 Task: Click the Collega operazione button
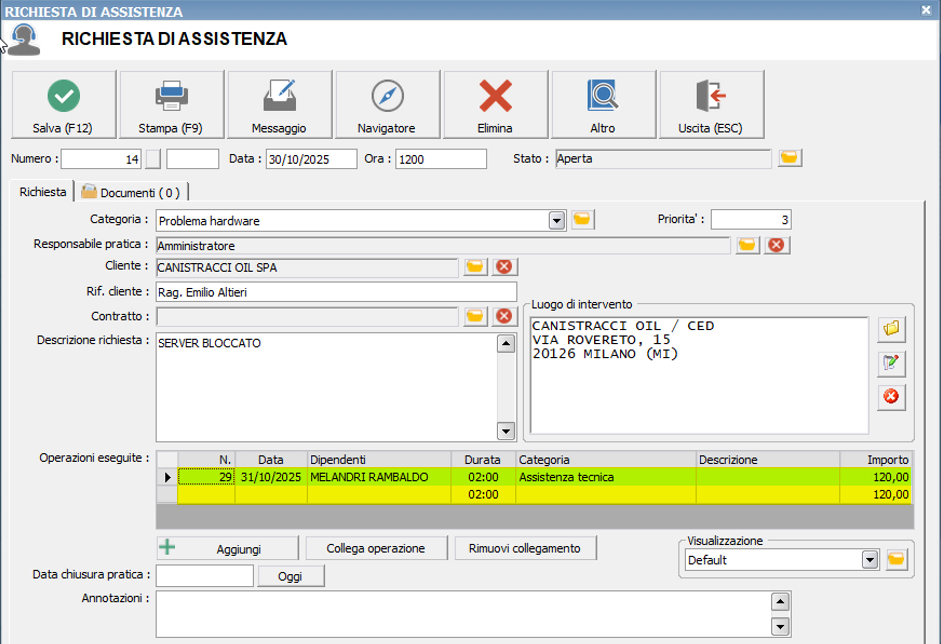coord(375,548)
